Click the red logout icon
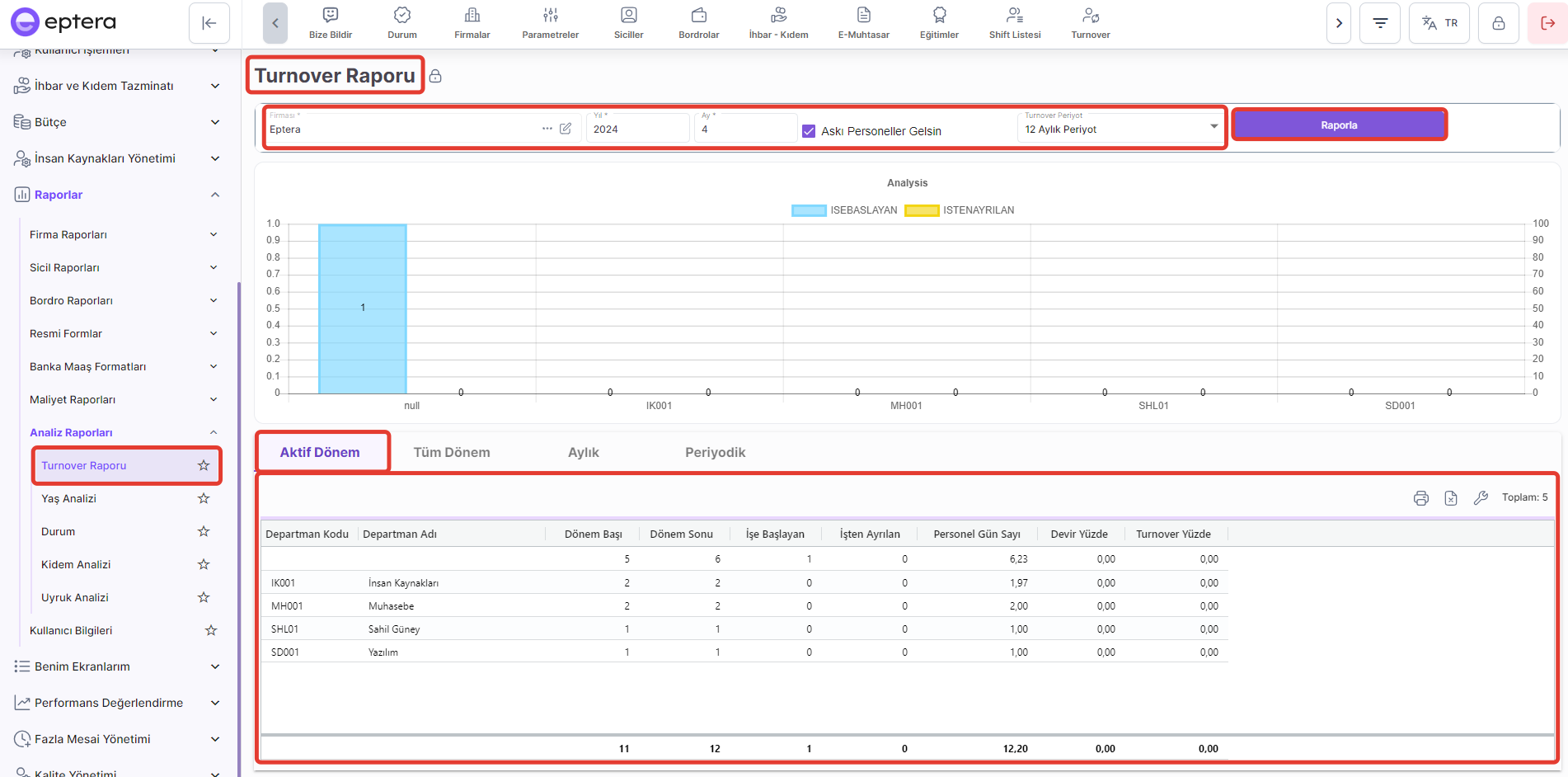Viewport: 1568px width, 777px height. pos(1547,23)
